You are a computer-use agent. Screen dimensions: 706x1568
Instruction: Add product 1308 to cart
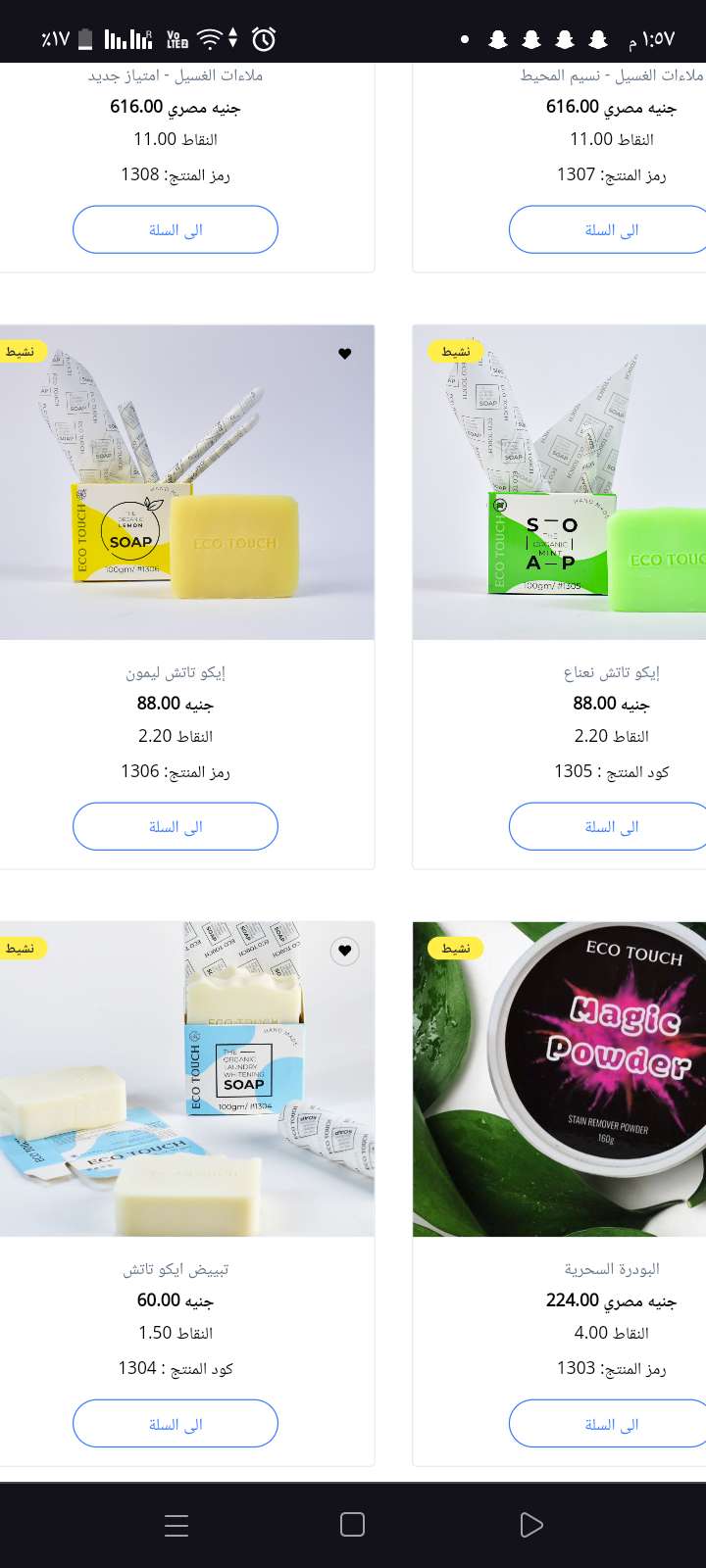176,229
